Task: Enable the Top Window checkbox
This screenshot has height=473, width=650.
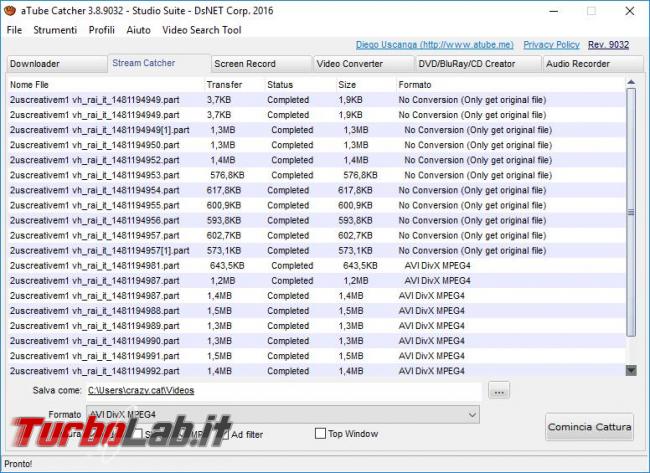Action: 320,434
